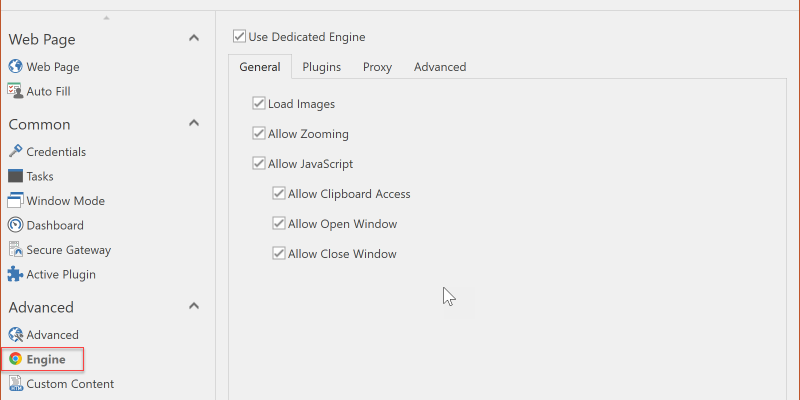800x400 pixels.
Task: Collapse the Advanced section chevron
Action: tap(194, 307)
